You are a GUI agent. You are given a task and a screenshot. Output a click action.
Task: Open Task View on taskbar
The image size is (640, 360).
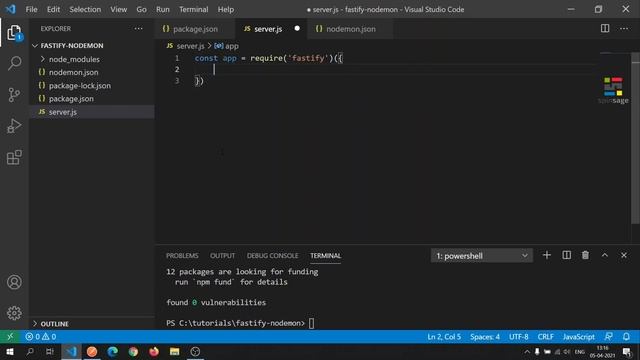(50, 351)
